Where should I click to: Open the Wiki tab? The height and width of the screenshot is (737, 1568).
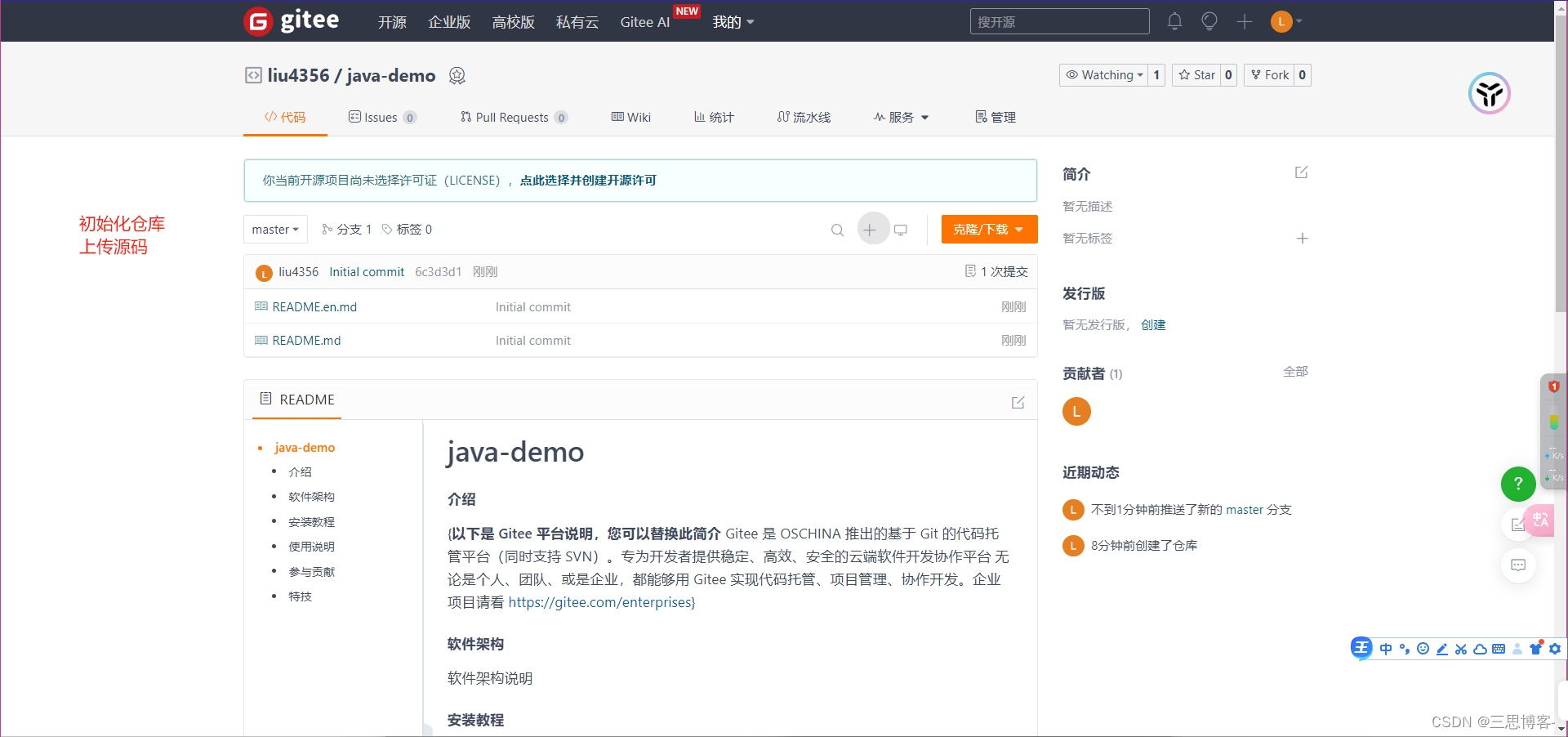[630, 118]
